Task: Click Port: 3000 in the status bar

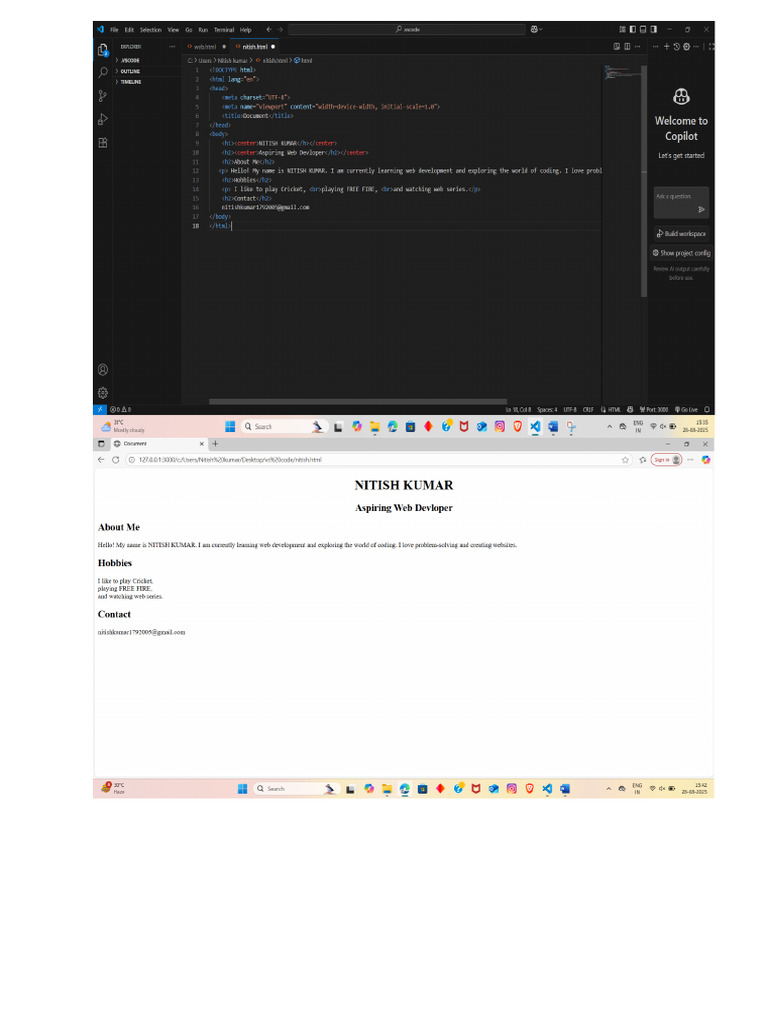Action: pyautogui.click(x=654, y=409)
